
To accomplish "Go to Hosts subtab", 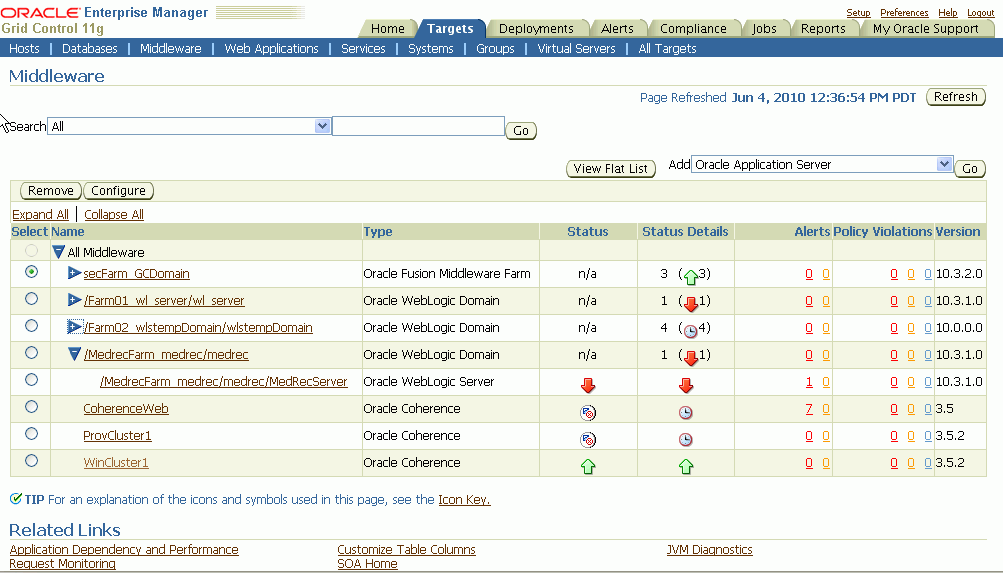I will point(24,49).
